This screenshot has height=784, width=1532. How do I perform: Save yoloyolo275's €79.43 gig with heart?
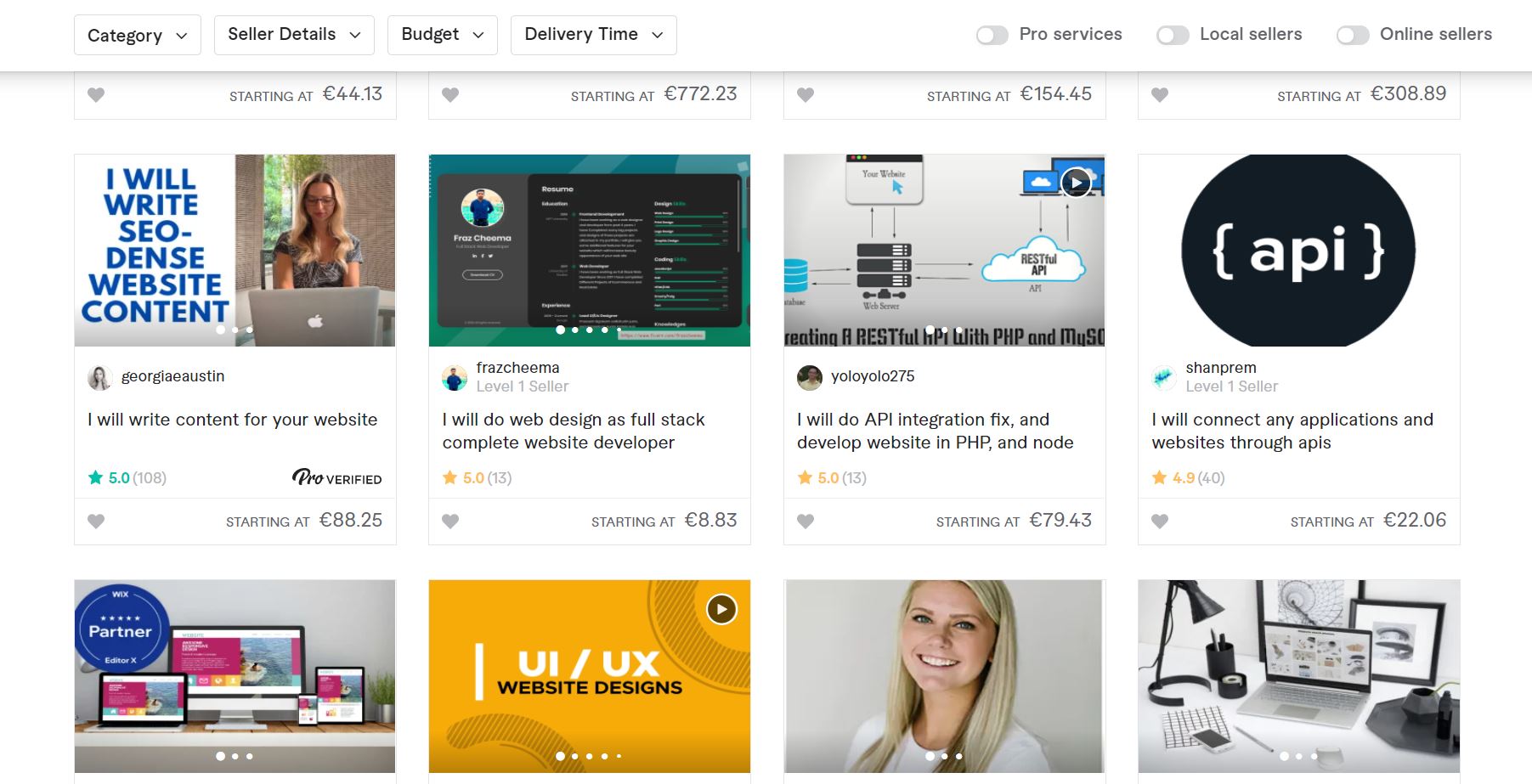click(806, 522)
